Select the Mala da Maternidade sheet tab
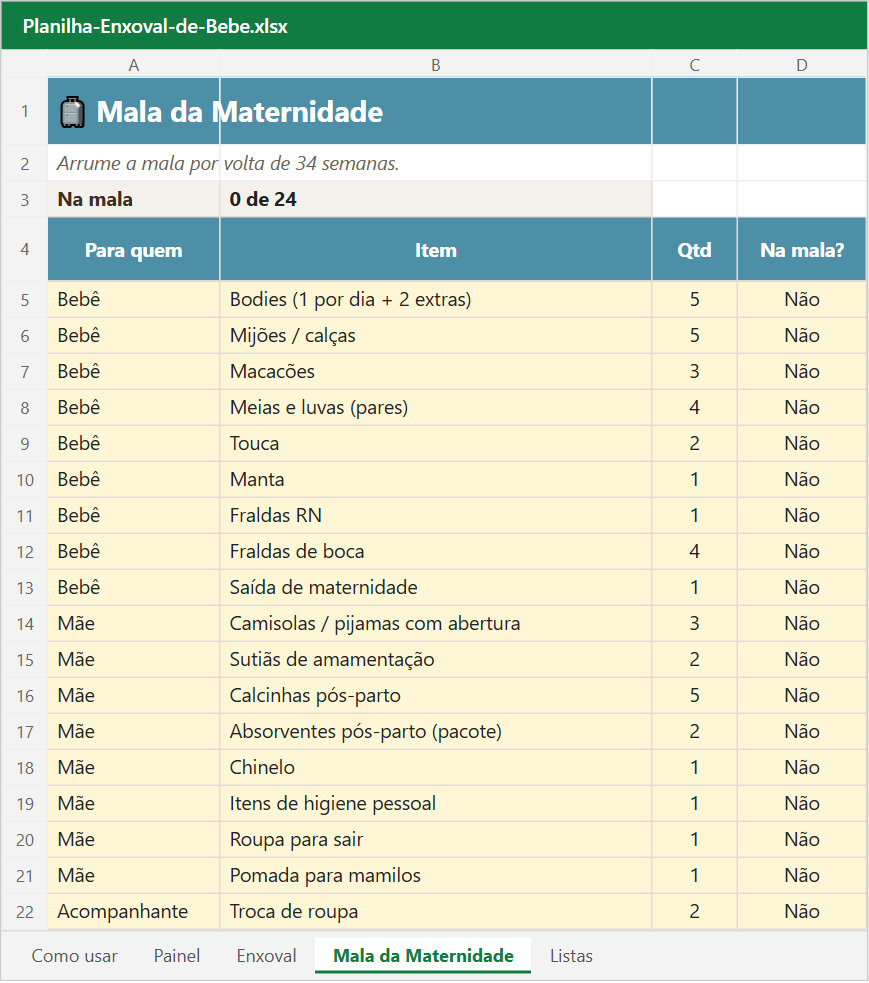Viewport: 869px width, 983px height. 423,955
